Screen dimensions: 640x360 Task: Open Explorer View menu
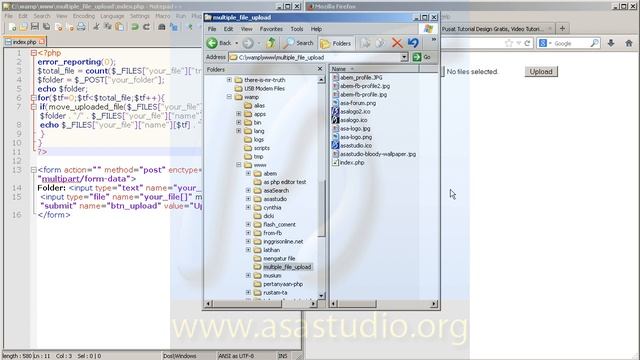[x=247, y=29]
